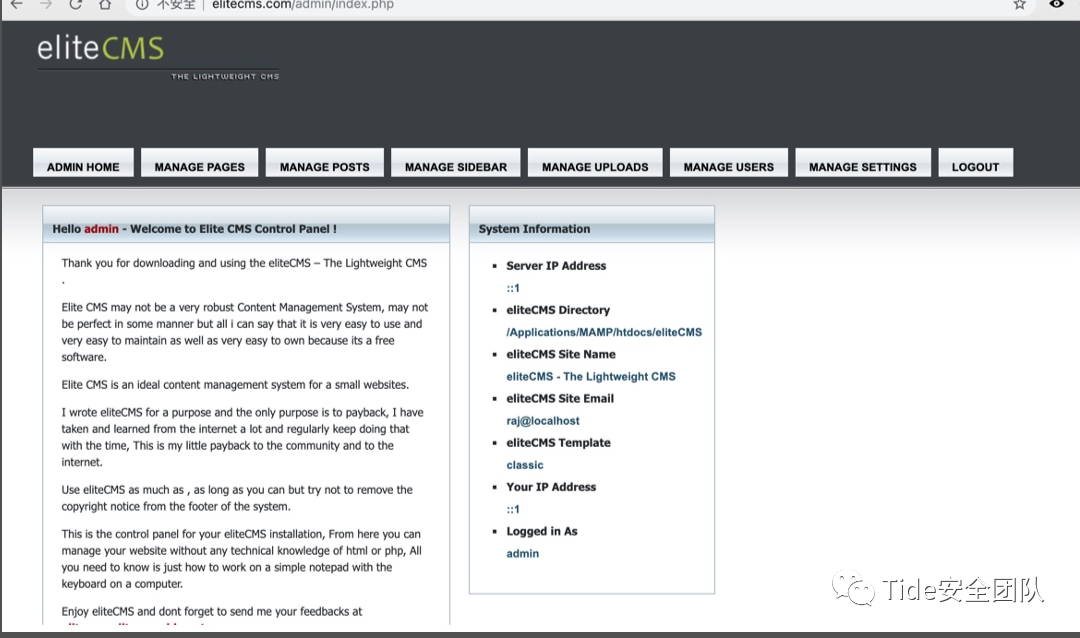
Task: Click the eliteCMS Directory label
Action: [x=558, y=310]
